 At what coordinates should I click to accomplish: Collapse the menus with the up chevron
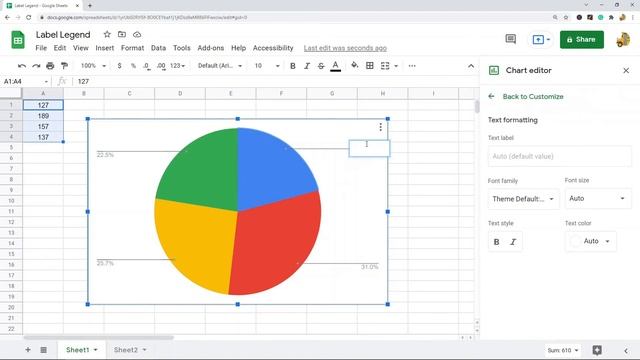tap(471, 66)
